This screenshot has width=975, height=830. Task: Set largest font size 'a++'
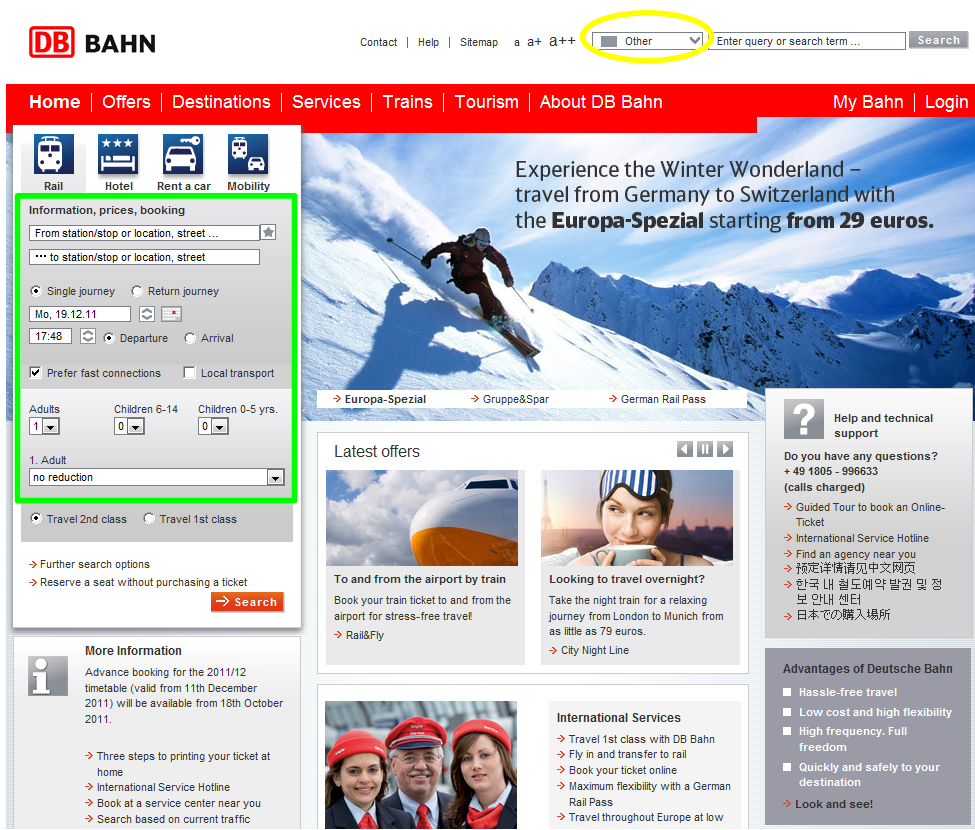coord(562,41)
